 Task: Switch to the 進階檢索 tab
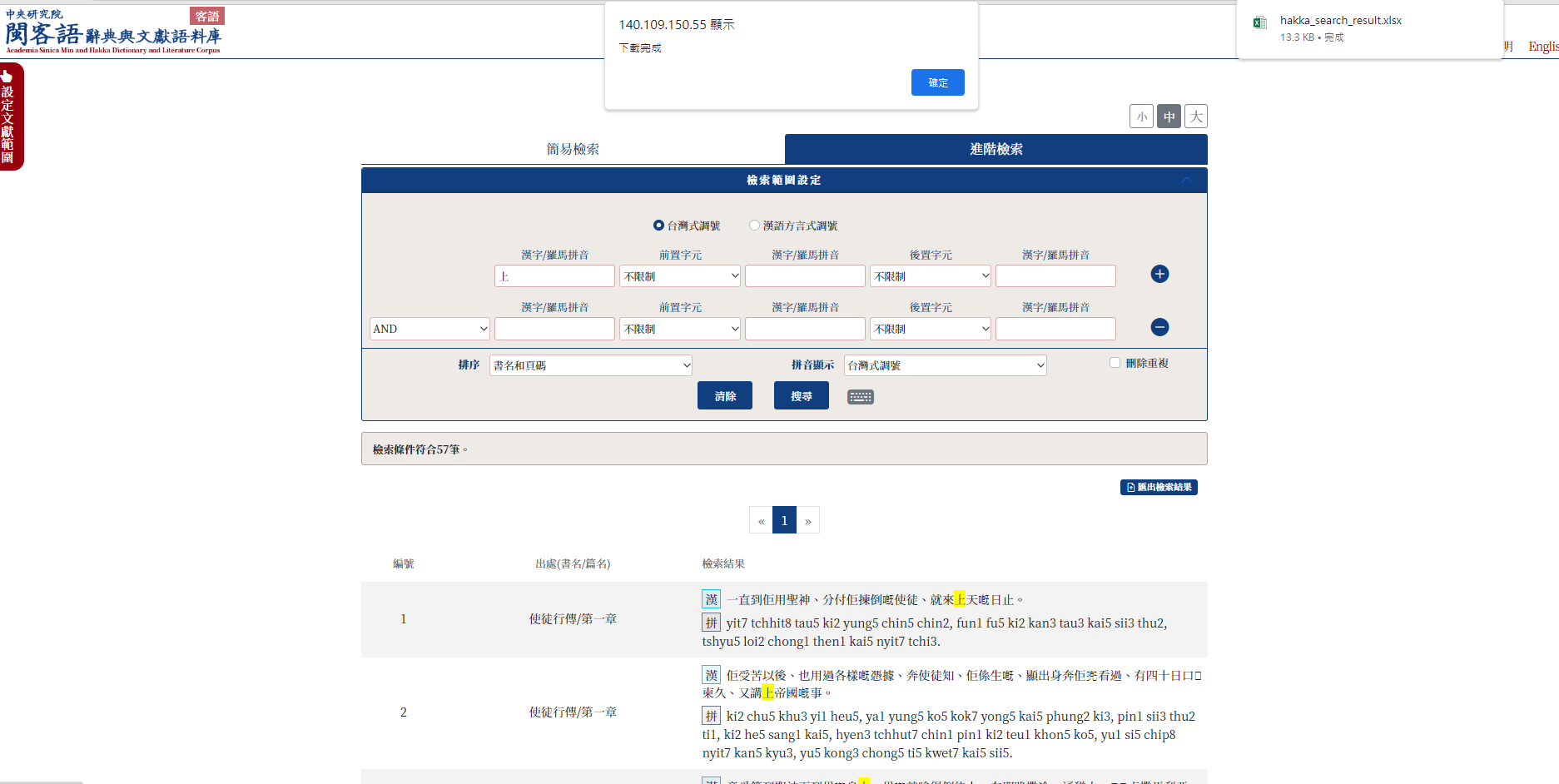[x=996, y=149]
